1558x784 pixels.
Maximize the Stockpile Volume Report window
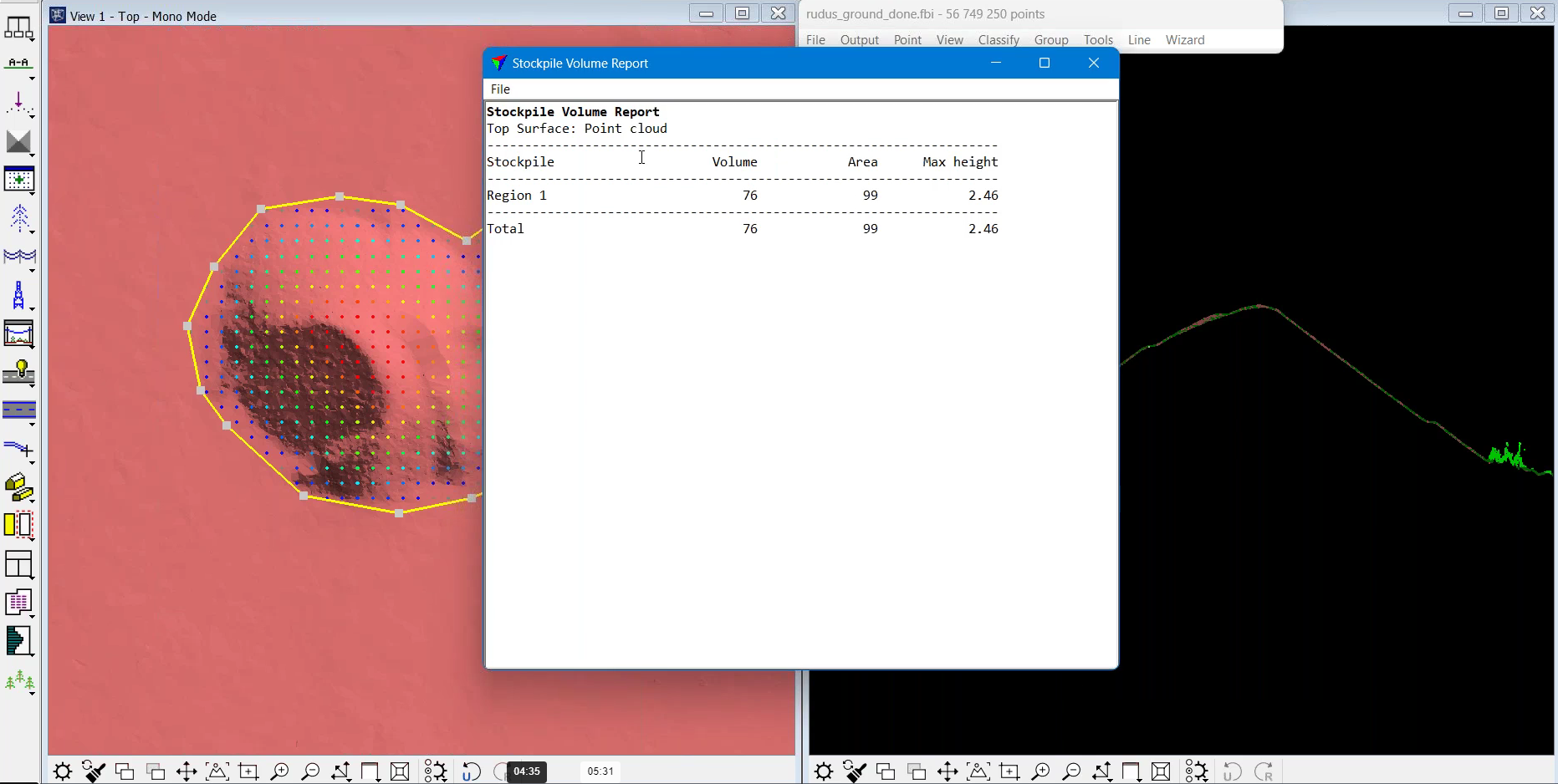1045,63
